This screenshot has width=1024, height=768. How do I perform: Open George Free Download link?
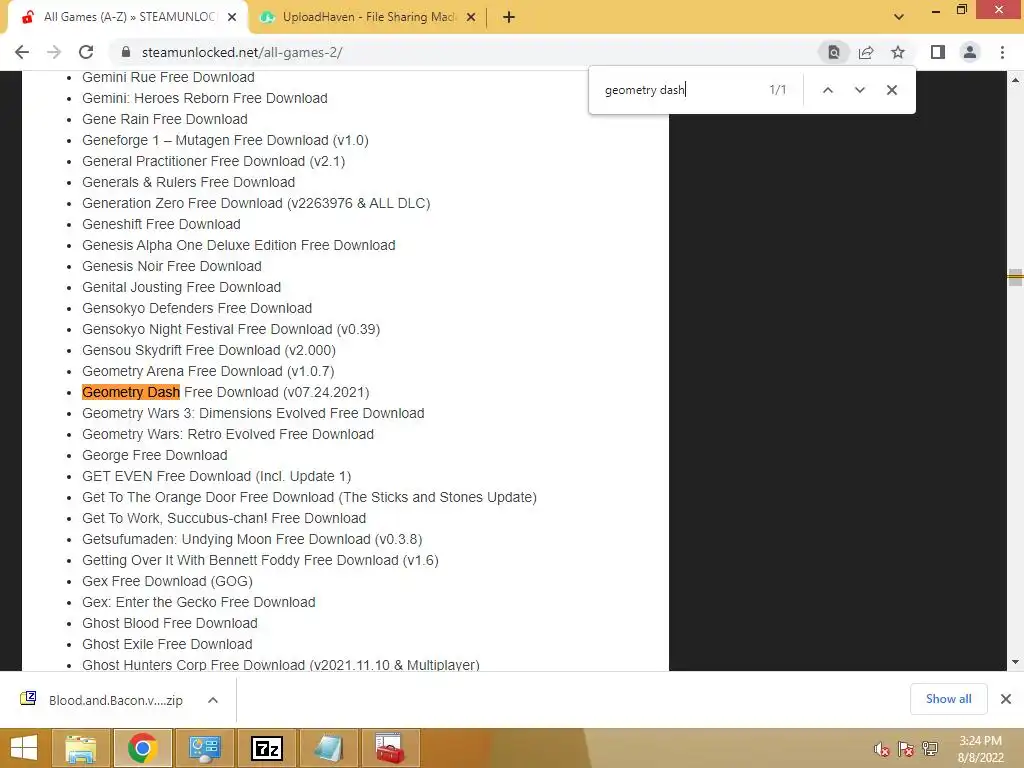pyautogui.click(x=155, y=455)
